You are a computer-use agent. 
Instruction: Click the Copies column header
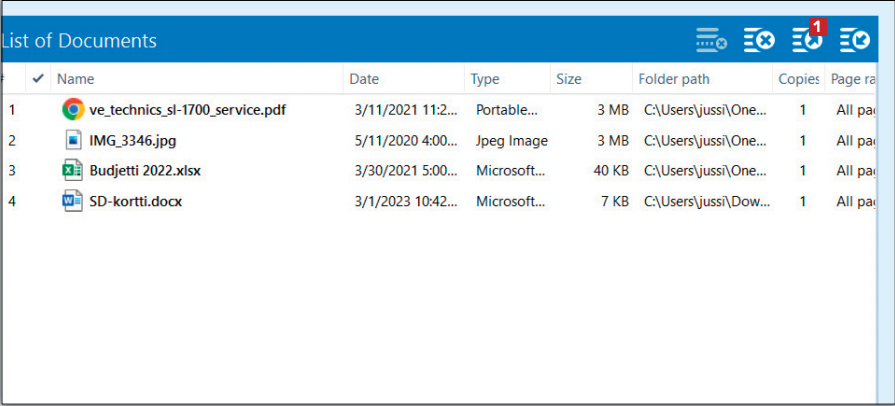(x=799, y=79)
